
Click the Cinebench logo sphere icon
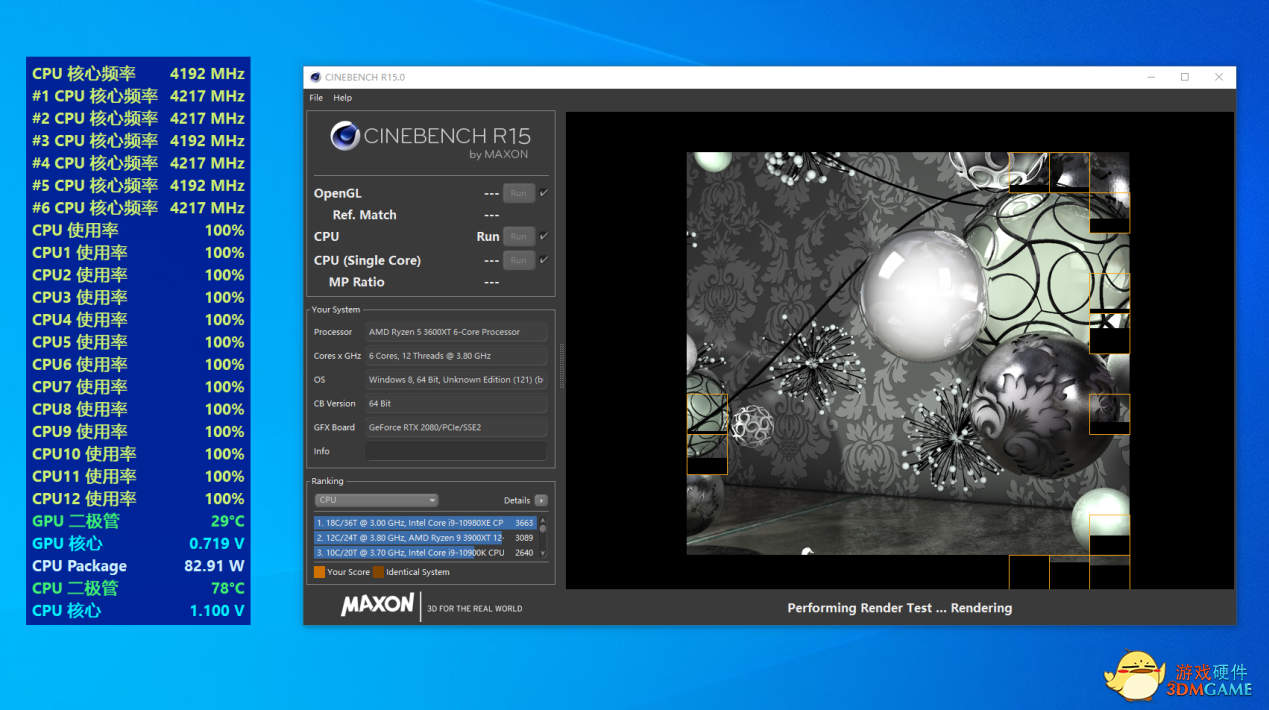(345, 136)
